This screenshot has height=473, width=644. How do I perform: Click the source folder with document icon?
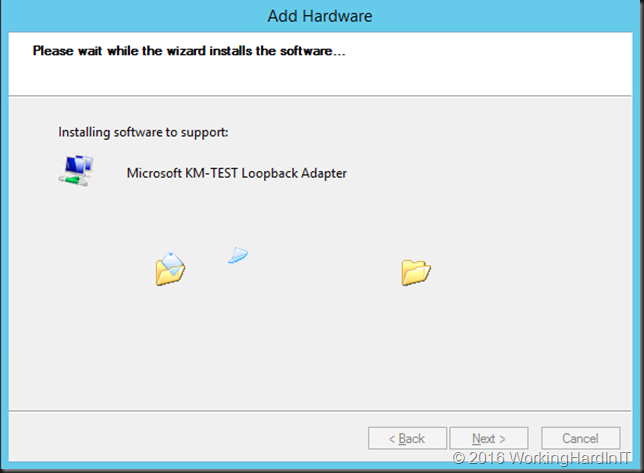coord(170,269)
